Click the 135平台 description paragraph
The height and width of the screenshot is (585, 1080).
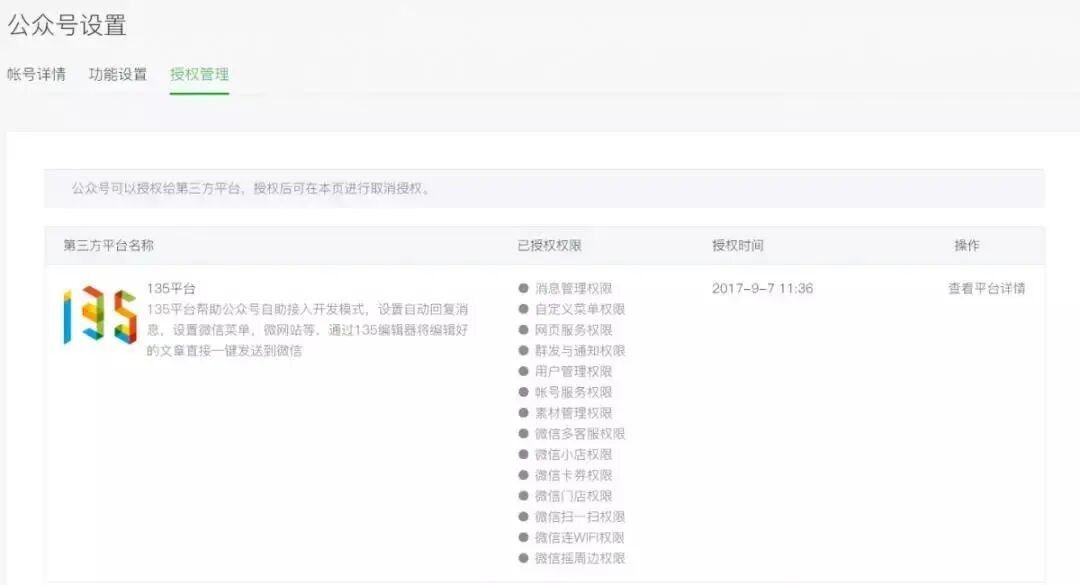tap(307, 329)
